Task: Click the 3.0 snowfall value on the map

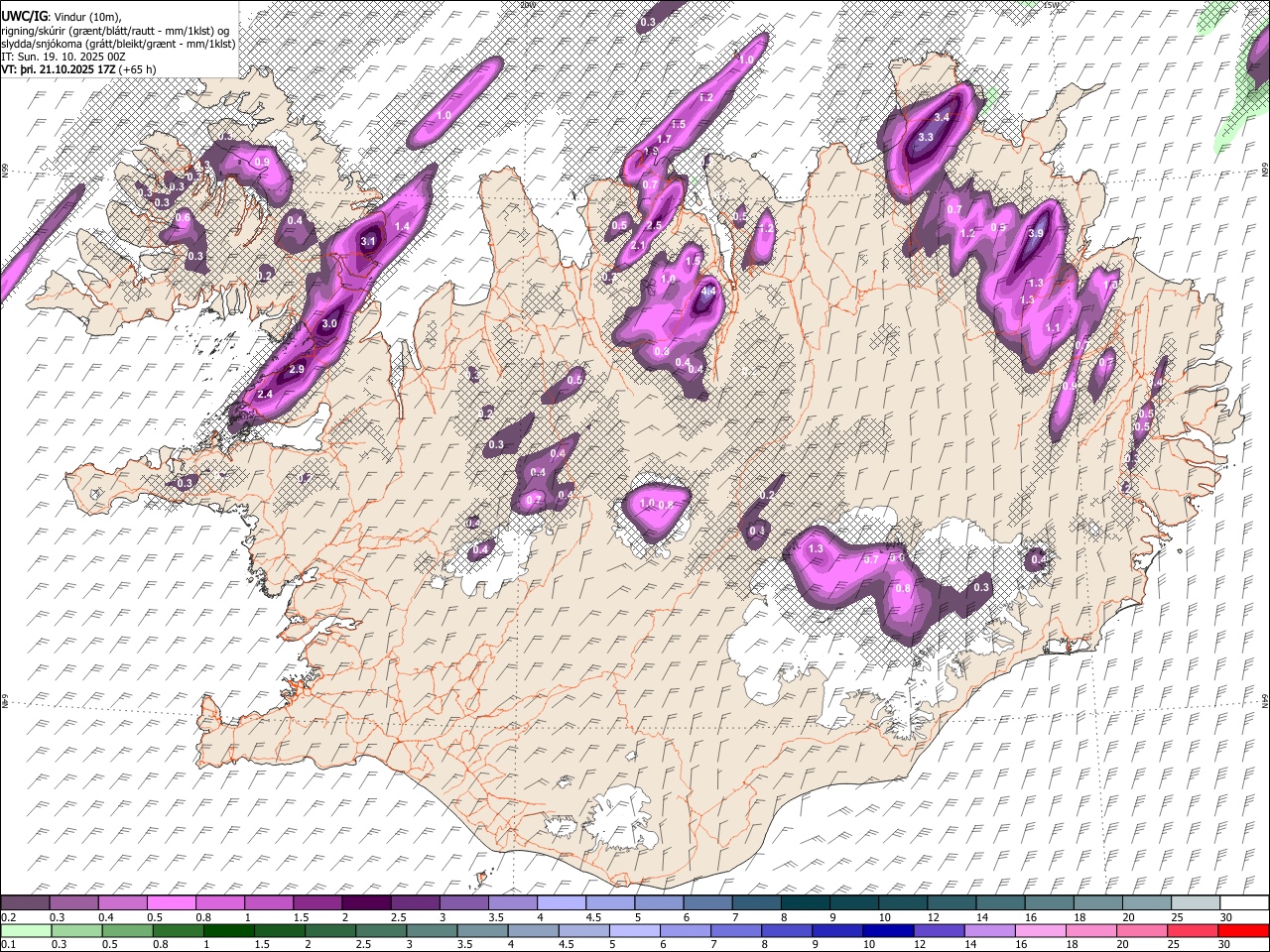Action: (x=330, y=324)
